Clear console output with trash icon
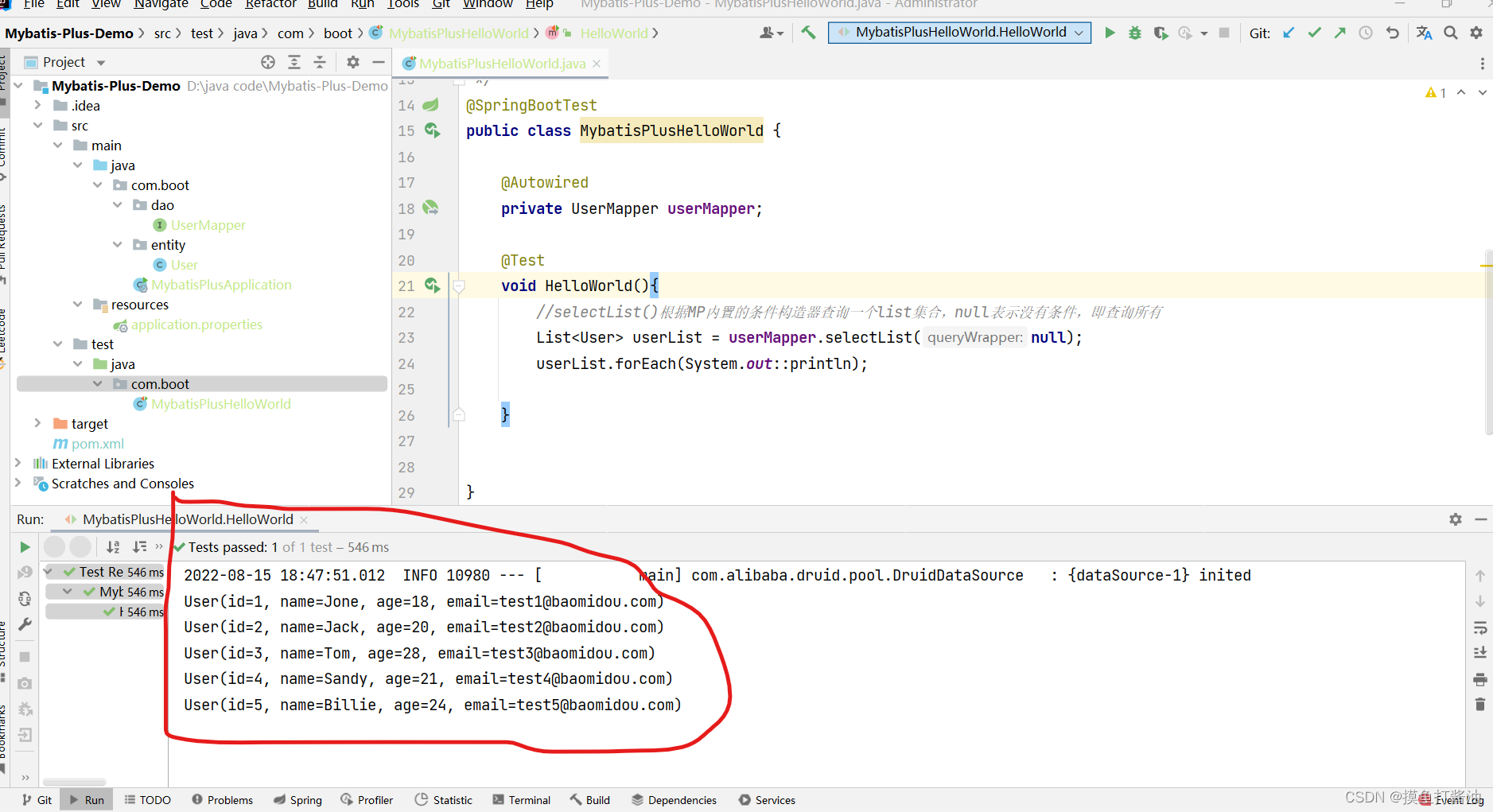This screenshot has width=1493, height=812. [x=1479, y=705]
